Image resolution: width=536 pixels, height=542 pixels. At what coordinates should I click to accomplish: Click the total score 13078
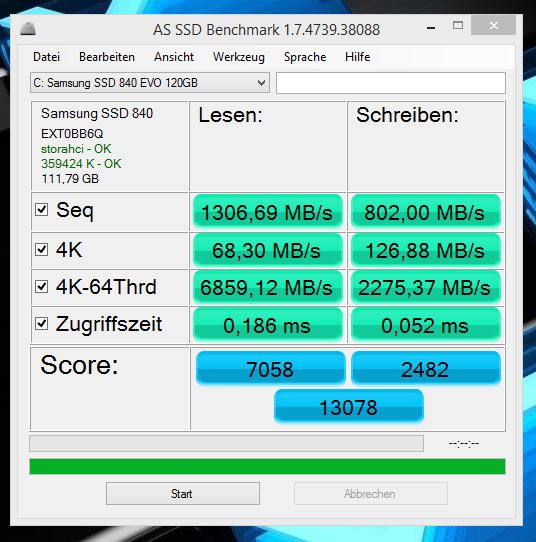pyautogui.click(x=349, y=406)
